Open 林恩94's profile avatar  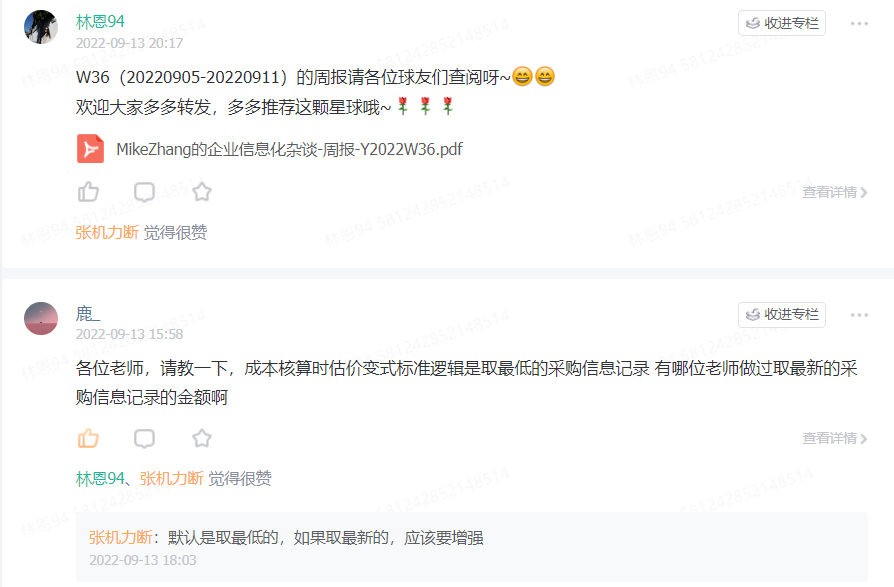[41, 27]
